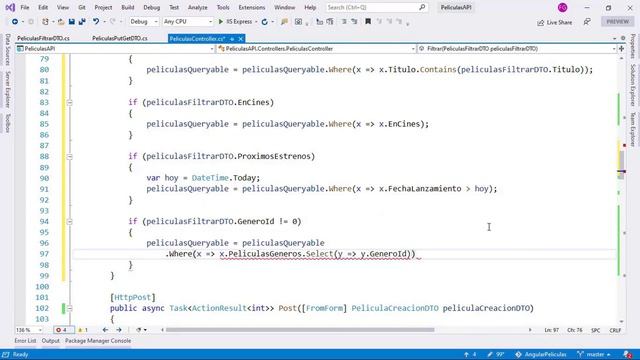Open the Analyze menu
This screenshot has width=640, height=360.
click(x=198, y=7)
